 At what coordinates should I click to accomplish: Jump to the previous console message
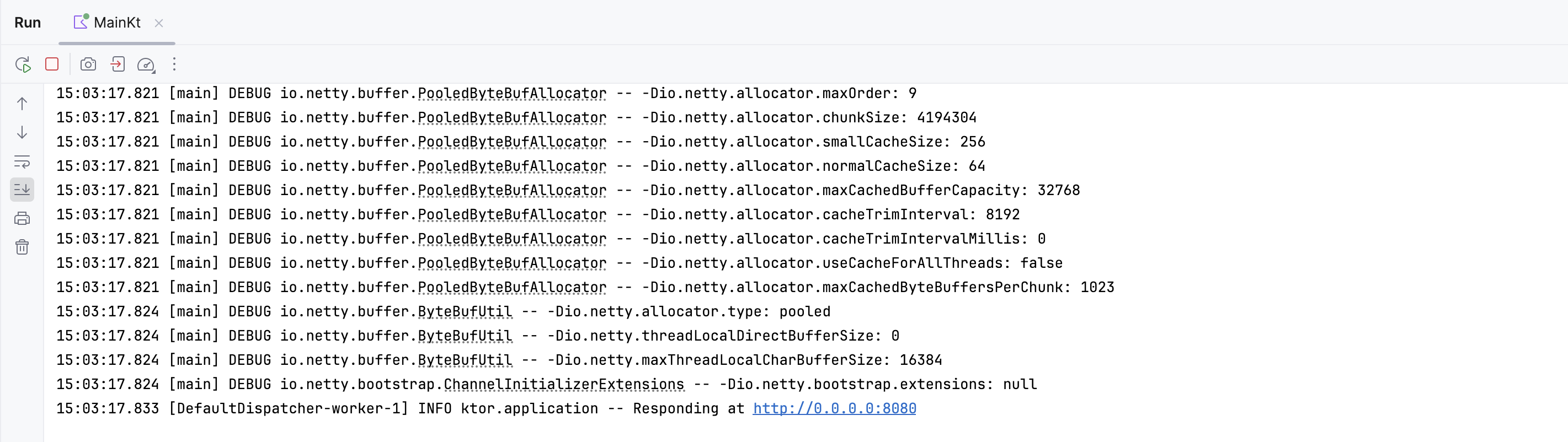[22, 104]
